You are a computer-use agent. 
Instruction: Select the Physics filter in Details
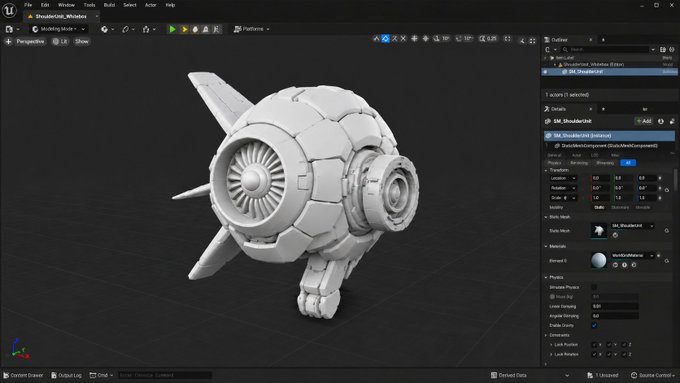(555, 163)
